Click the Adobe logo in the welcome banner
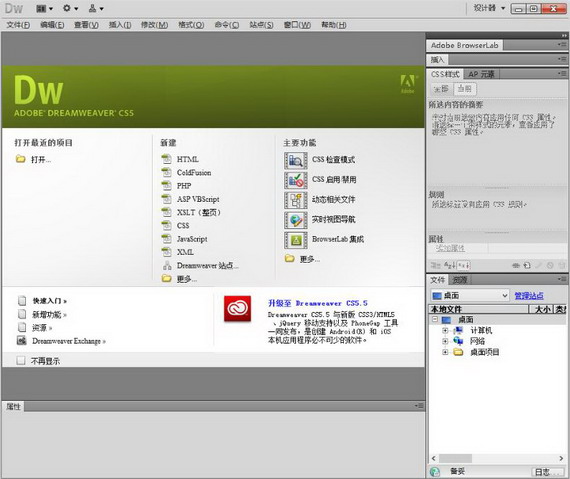Image resolution: width=570 pixels, height=479 pixels. [x=407, y=84]
